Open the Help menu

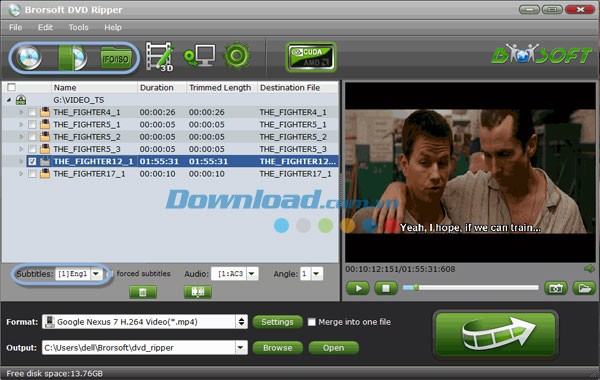pos(113,27)
